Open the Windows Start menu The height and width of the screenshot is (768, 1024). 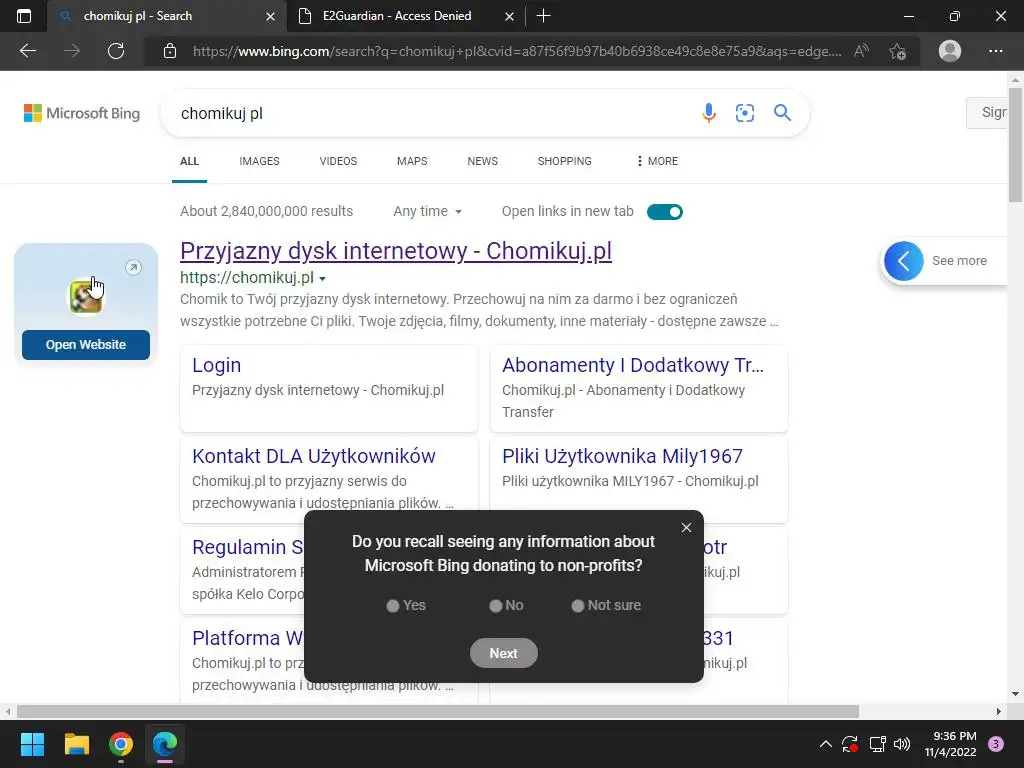[x=32, y=744]
